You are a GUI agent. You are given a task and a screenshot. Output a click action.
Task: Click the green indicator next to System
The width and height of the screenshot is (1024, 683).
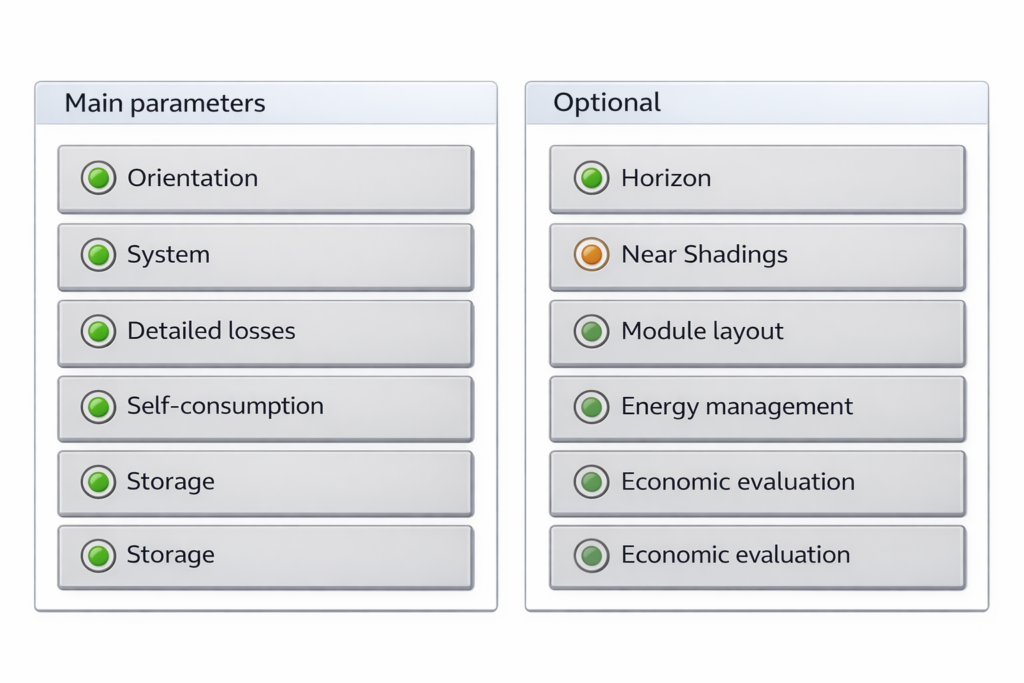[x=98, y=255]
